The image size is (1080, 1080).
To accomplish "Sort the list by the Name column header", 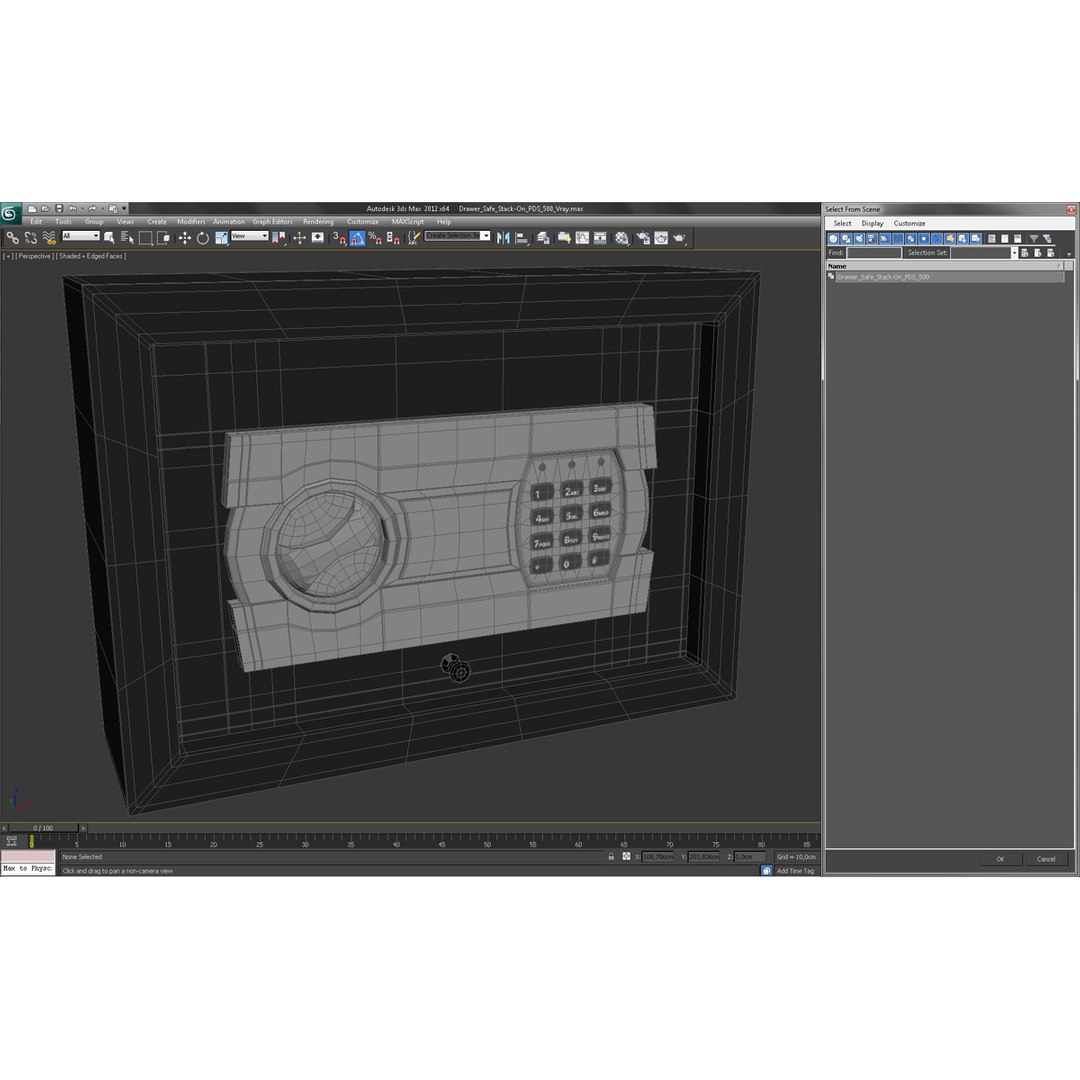I will click(x=945, y=266).
